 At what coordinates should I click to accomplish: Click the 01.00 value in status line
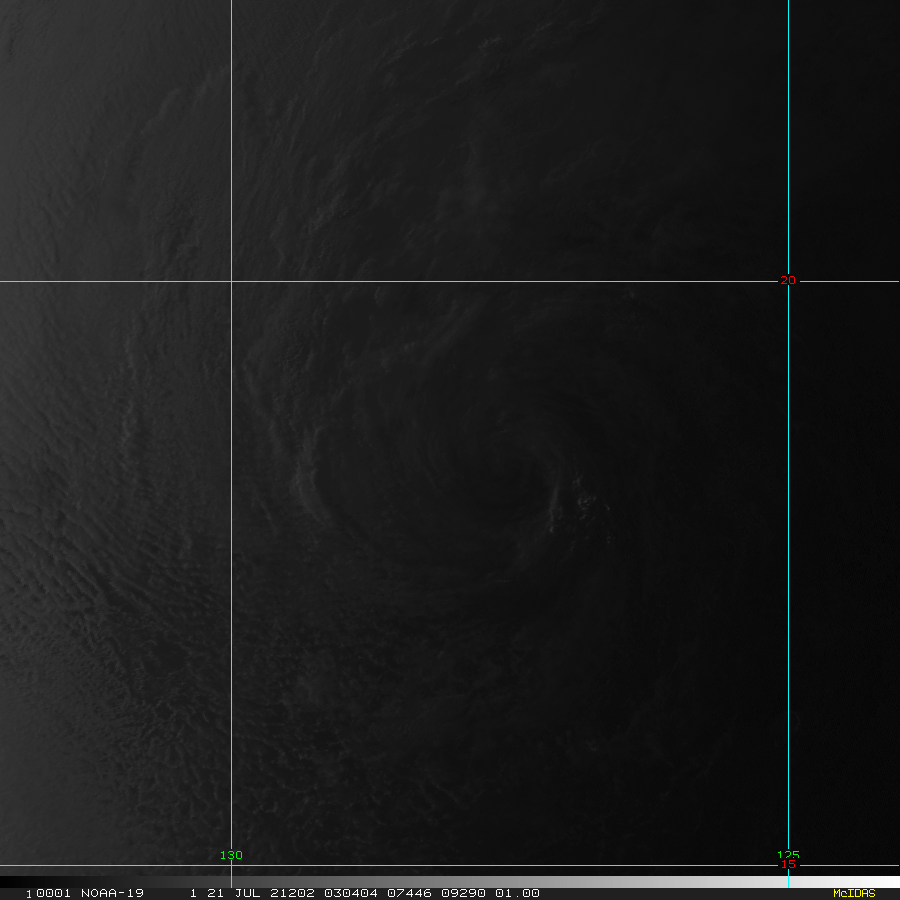tap(518, 893)
